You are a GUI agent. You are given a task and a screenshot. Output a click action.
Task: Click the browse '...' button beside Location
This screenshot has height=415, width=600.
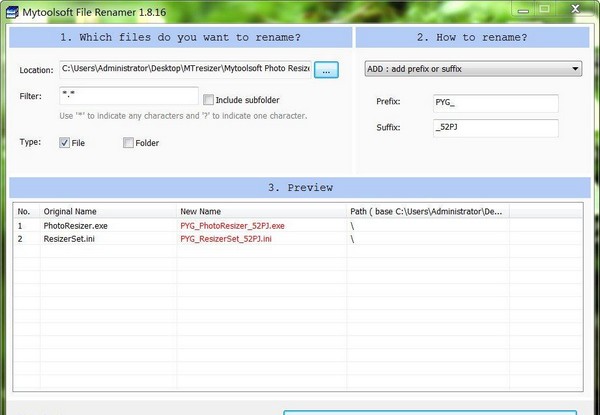click(327, 70)
